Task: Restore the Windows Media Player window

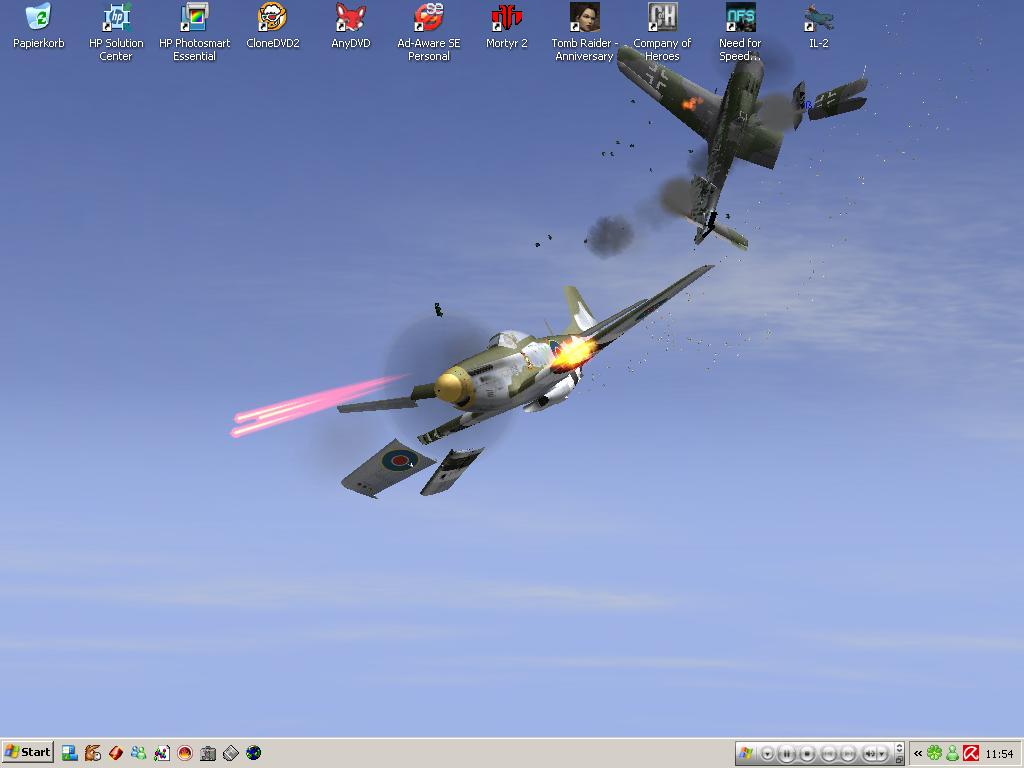Action: coord(899,760)
